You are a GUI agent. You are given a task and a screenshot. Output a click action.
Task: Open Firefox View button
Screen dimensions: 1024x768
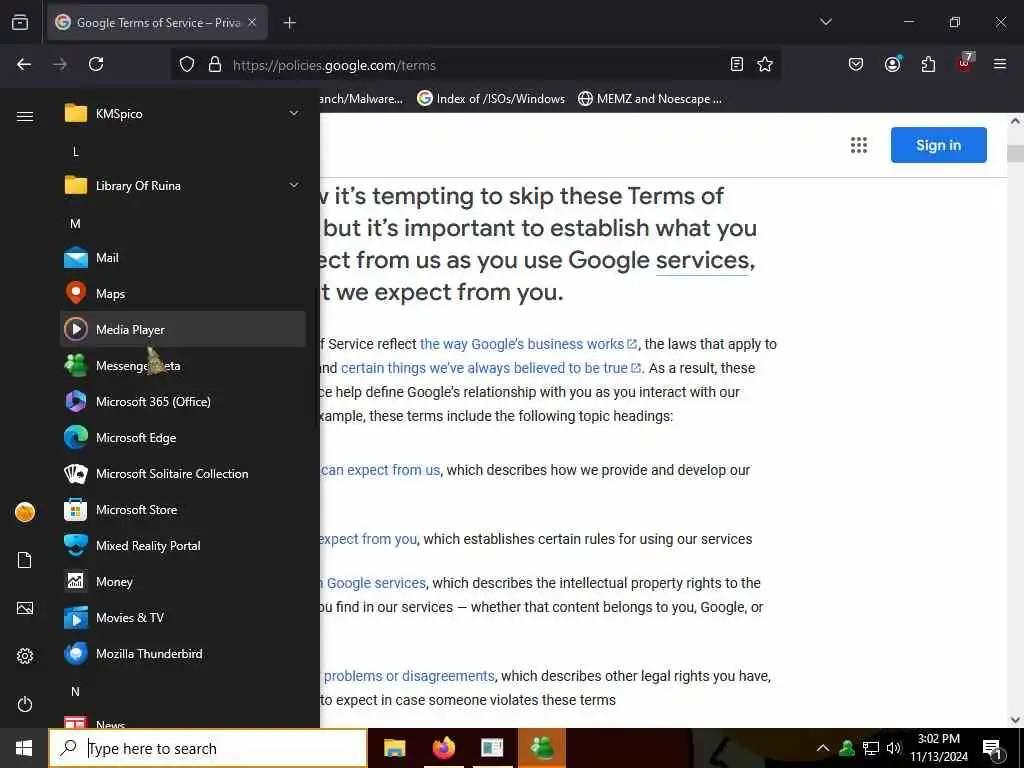coord(20,22)
